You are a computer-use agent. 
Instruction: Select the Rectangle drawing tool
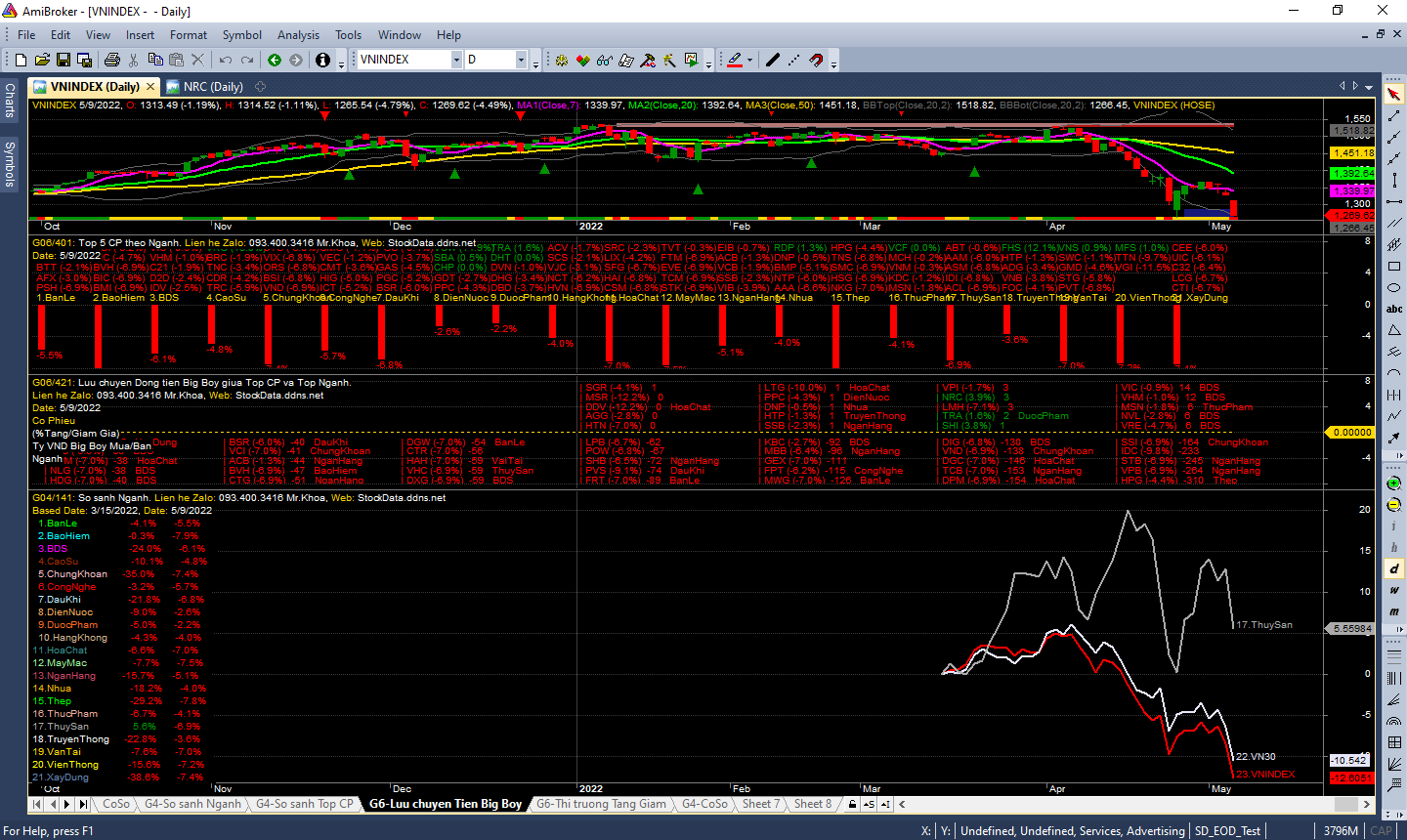pyautogui.click(x=1394, y=267)
